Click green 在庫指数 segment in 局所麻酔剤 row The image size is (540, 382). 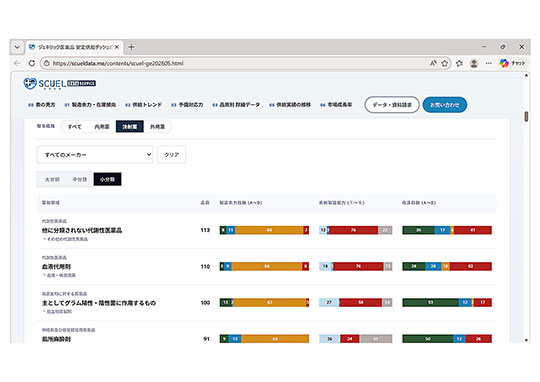click(x=428, y=339)
